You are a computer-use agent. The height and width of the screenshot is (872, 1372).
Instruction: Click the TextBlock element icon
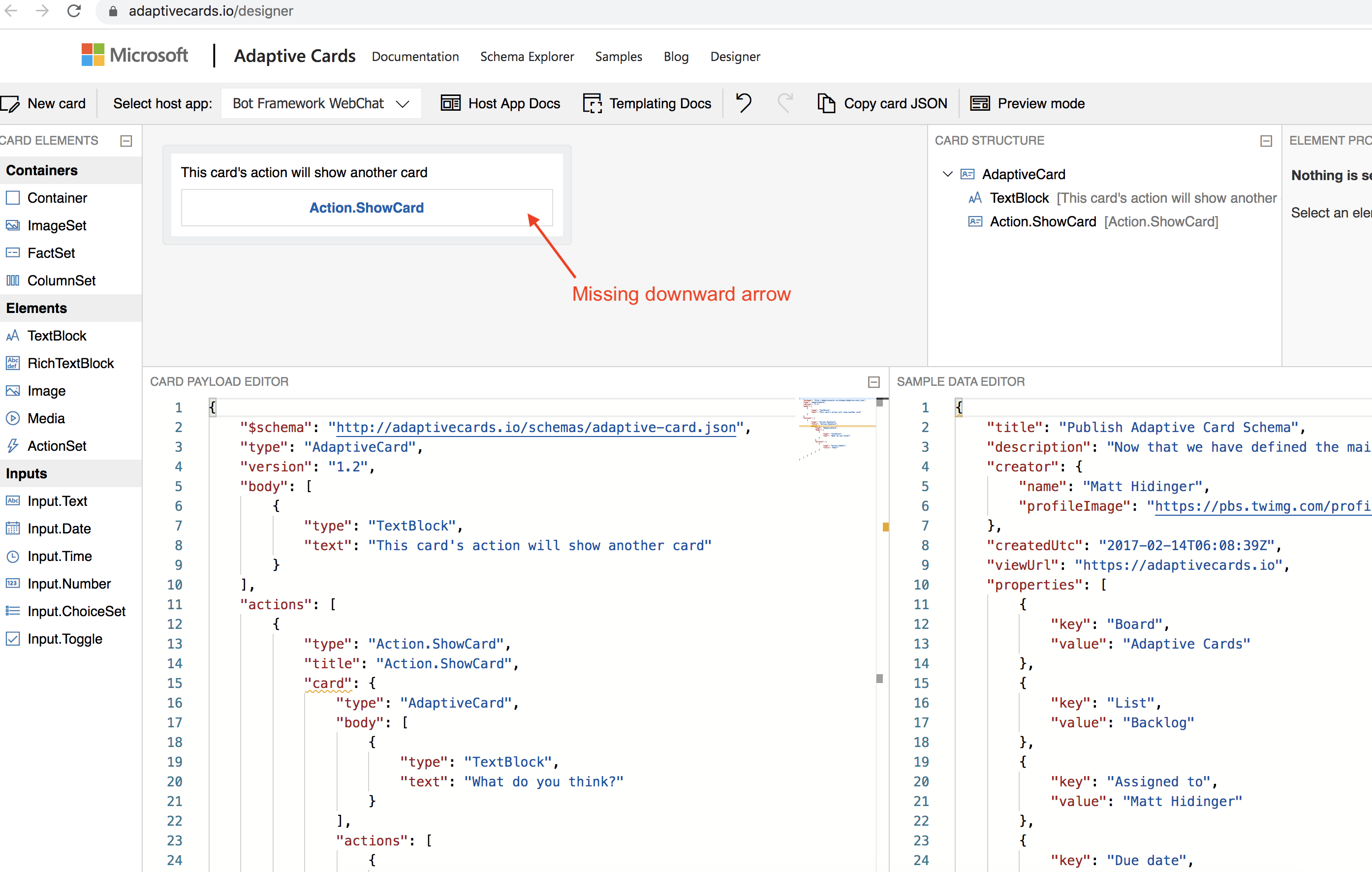point(13,336)
